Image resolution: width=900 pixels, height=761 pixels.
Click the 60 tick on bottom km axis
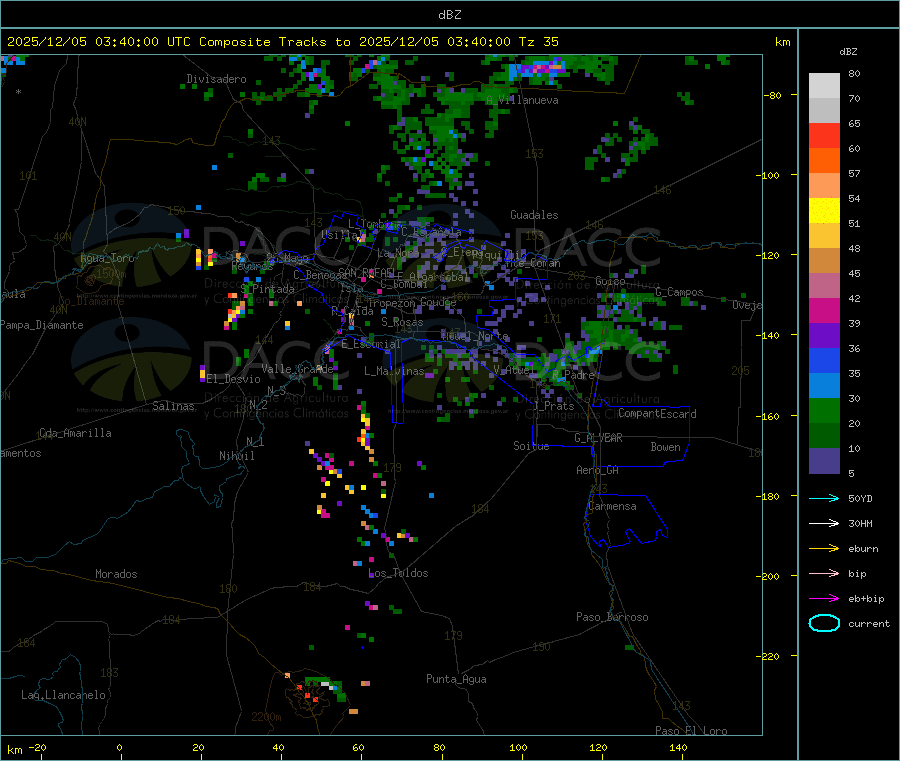358,747
